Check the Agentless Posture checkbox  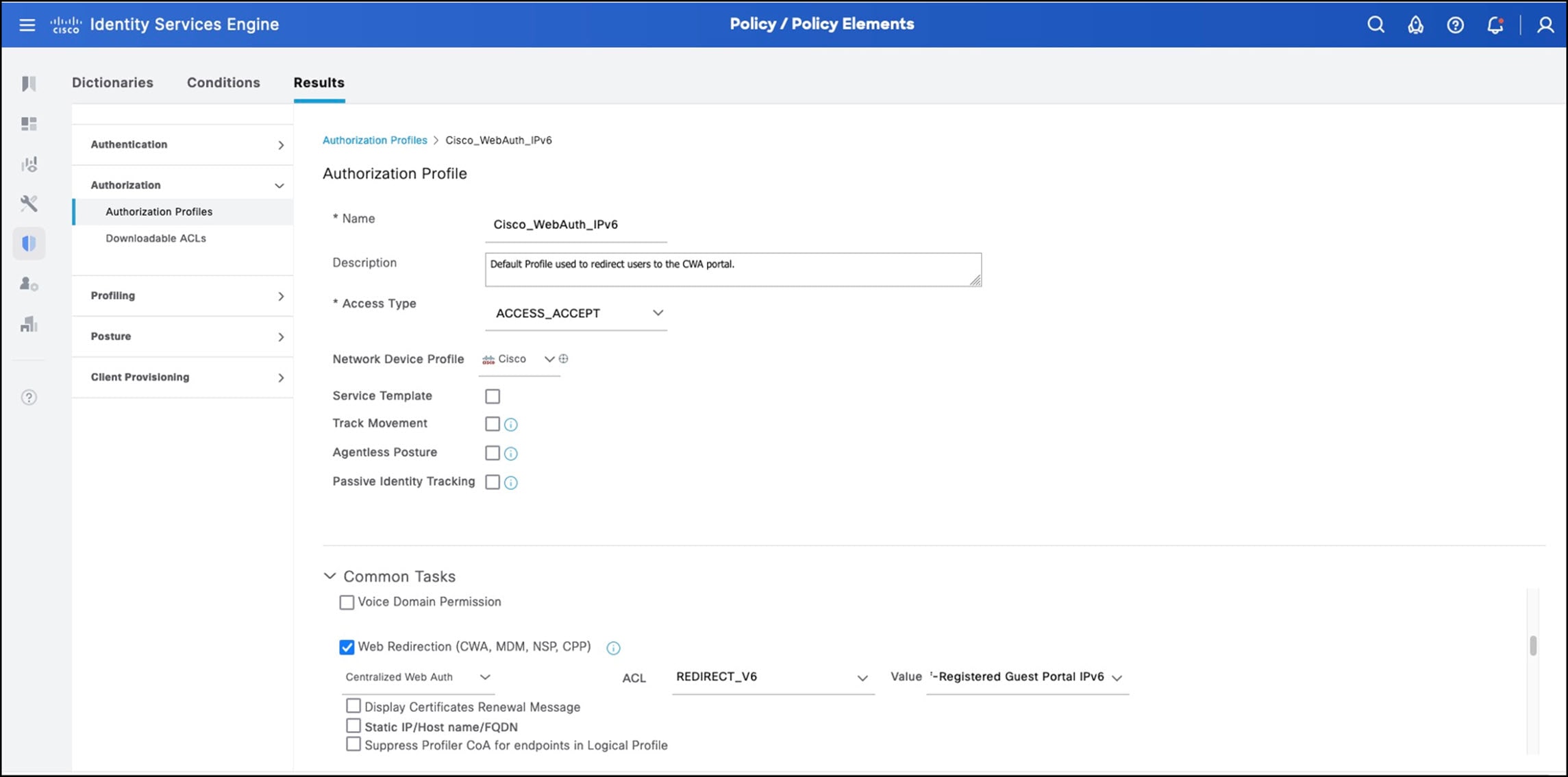(493, 452)
